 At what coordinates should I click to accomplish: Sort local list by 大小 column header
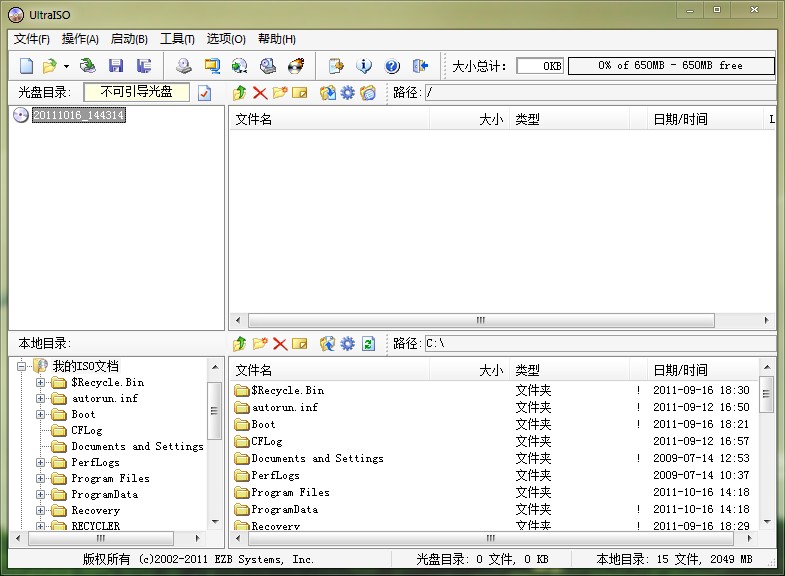[x=469, y=370]
